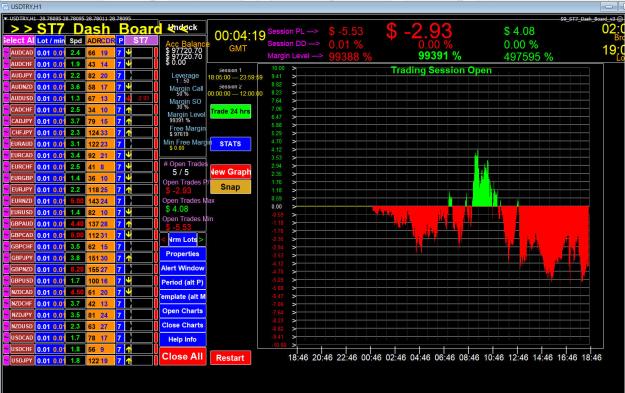
Task: Click the down arrow in the GBPCAD row
Action: click(129, 235)
